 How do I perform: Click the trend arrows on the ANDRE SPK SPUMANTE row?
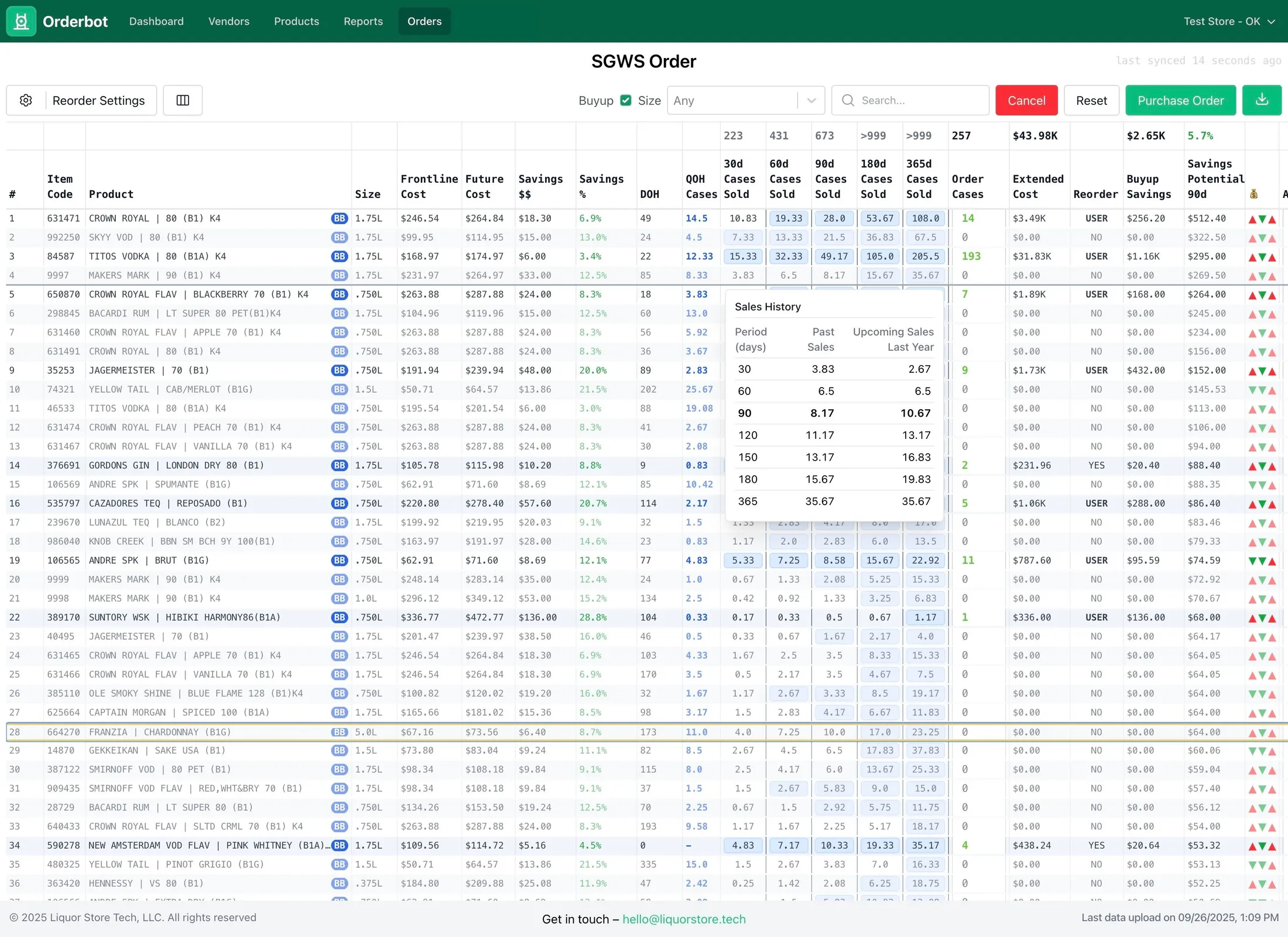[x=1262, y=485]
